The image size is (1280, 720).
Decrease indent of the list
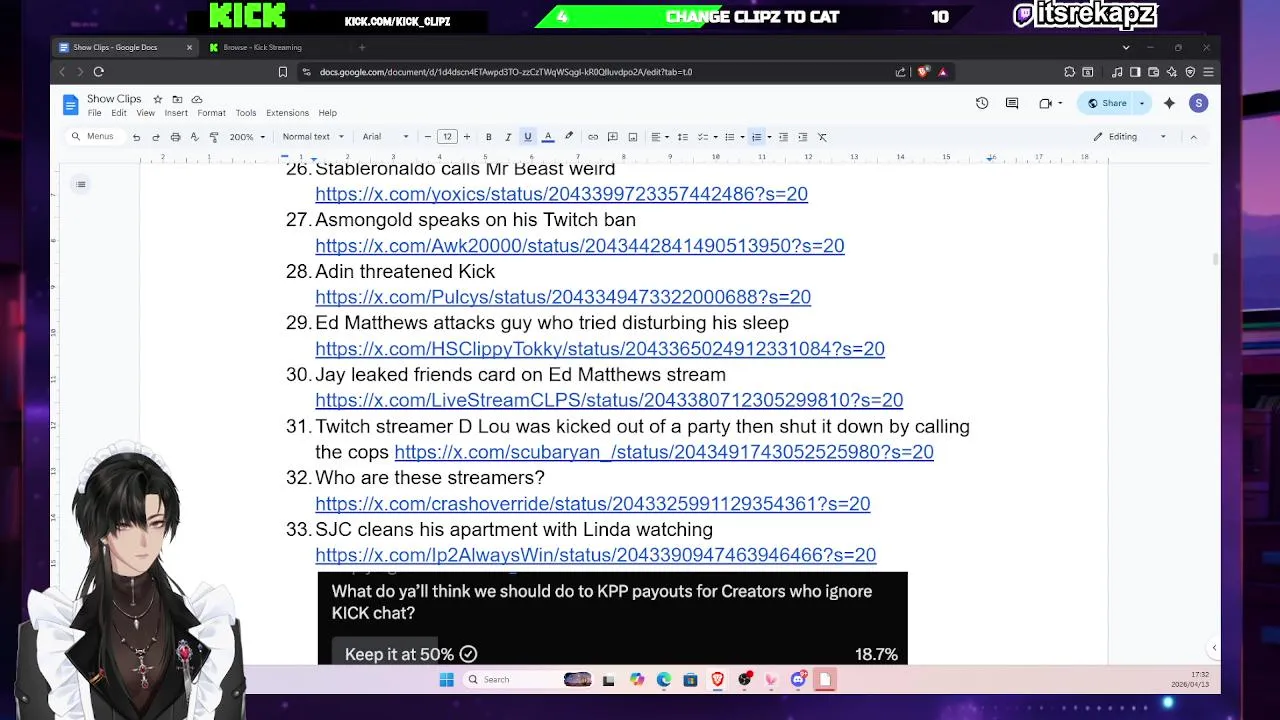click(x=783, y=137)
